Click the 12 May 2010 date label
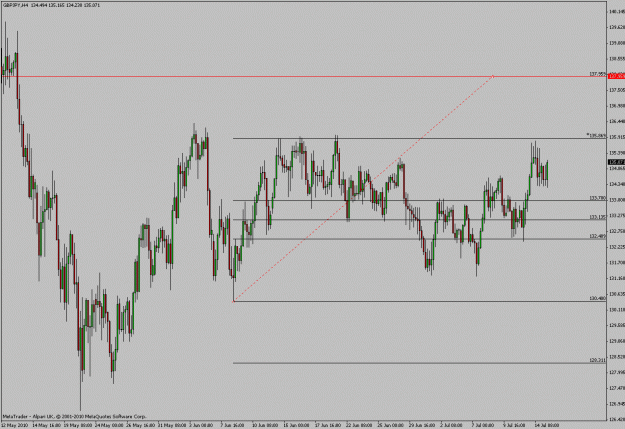The height and width of the screenshot is (429, 625). point(14,425)
